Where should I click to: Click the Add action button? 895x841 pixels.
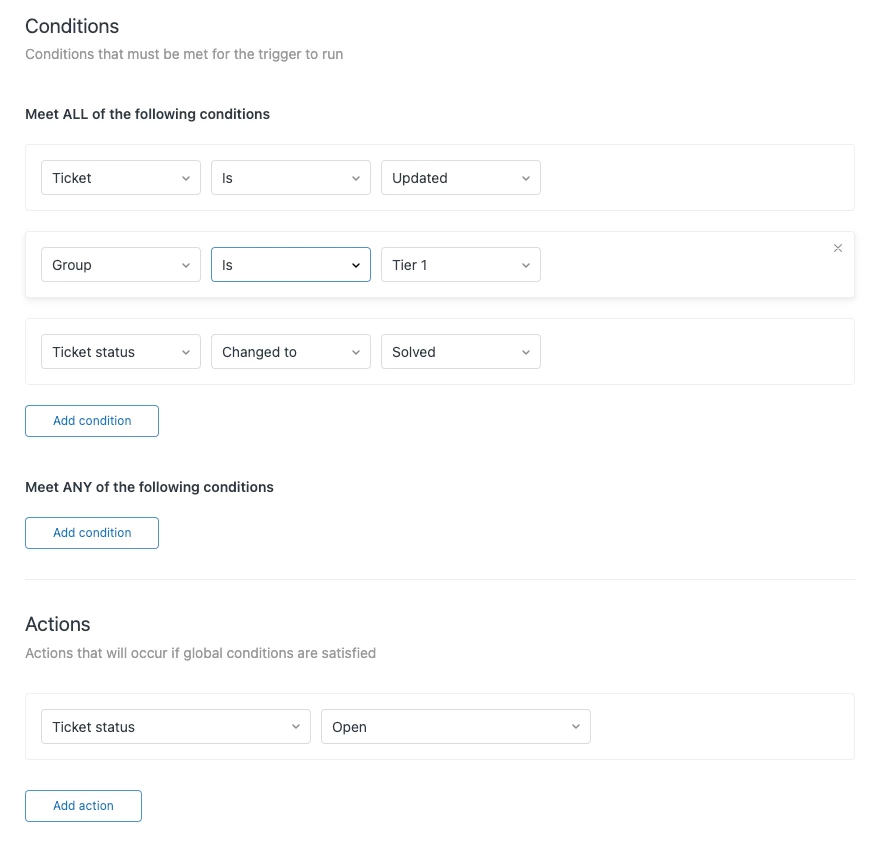(83, 806)
